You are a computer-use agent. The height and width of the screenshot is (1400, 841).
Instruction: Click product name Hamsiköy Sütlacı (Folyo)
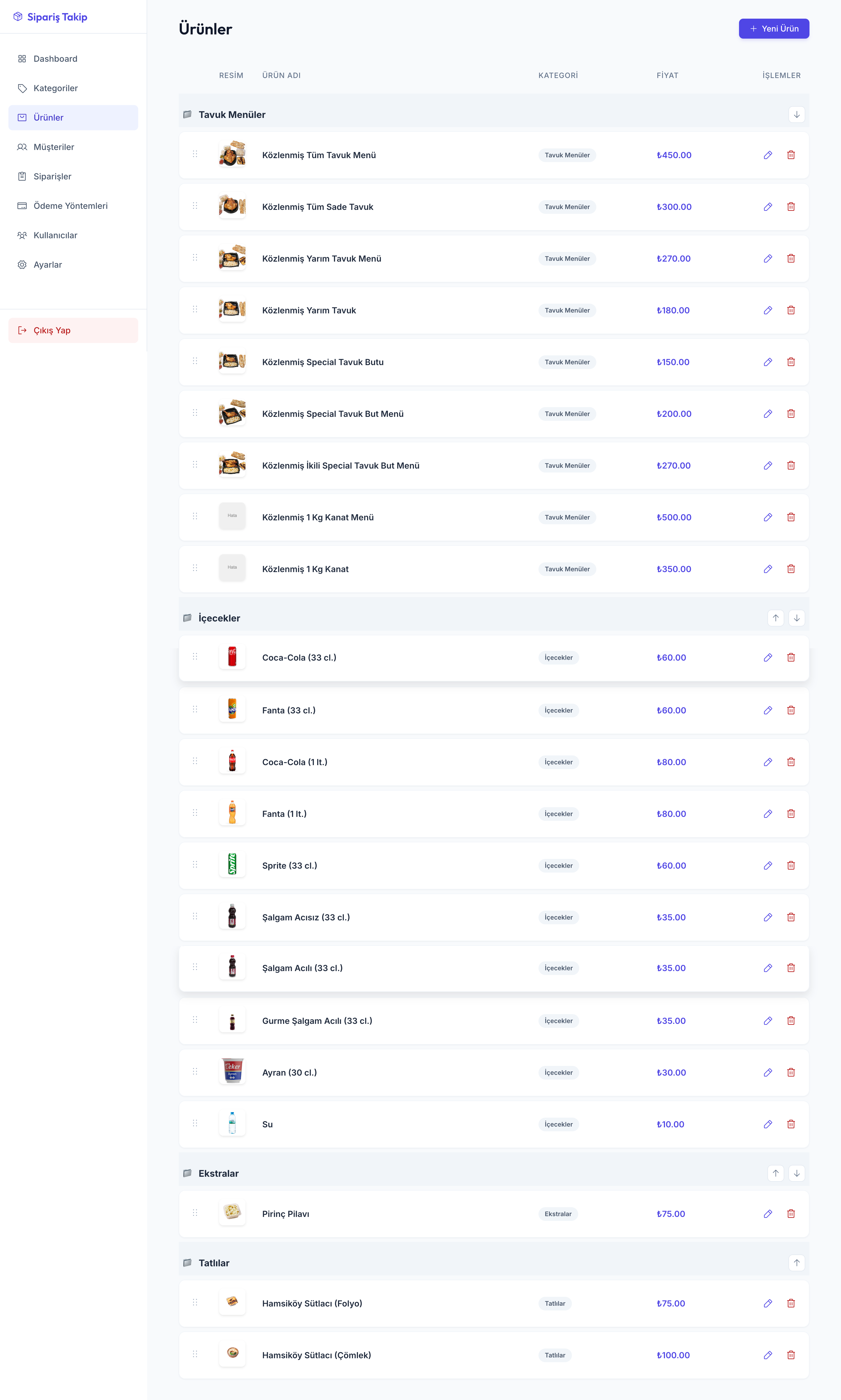(312, 1304)
